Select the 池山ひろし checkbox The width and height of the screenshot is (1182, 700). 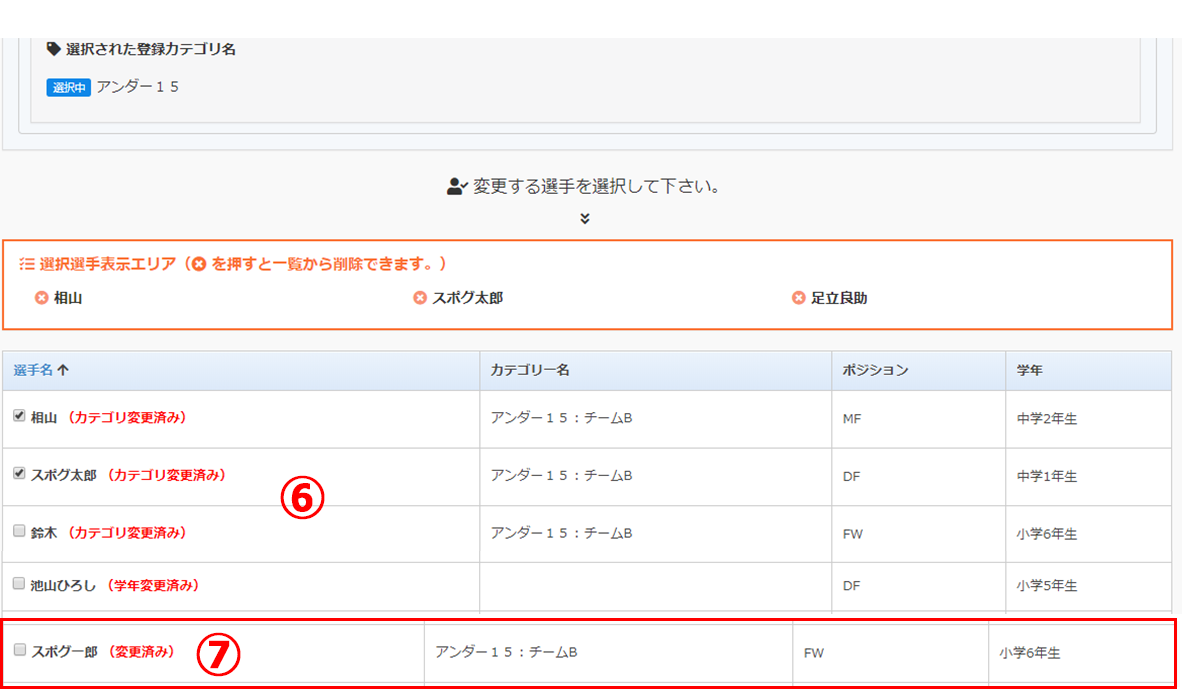[x=19, y=584]
